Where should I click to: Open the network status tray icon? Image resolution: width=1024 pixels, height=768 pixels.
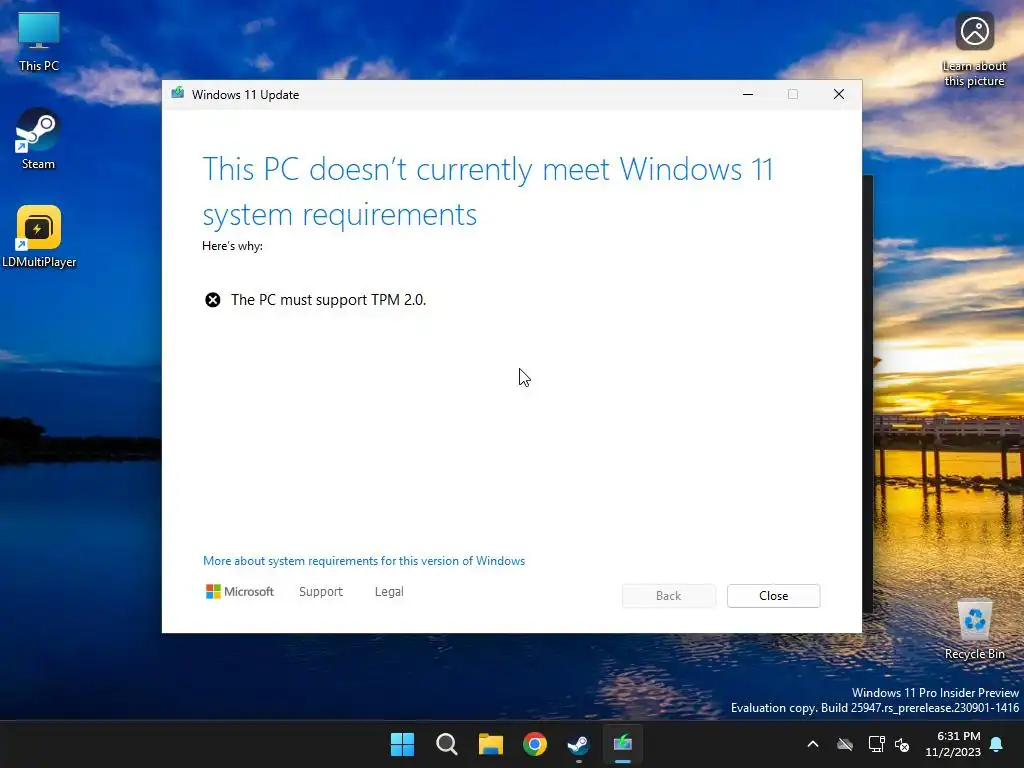point(876,744)
